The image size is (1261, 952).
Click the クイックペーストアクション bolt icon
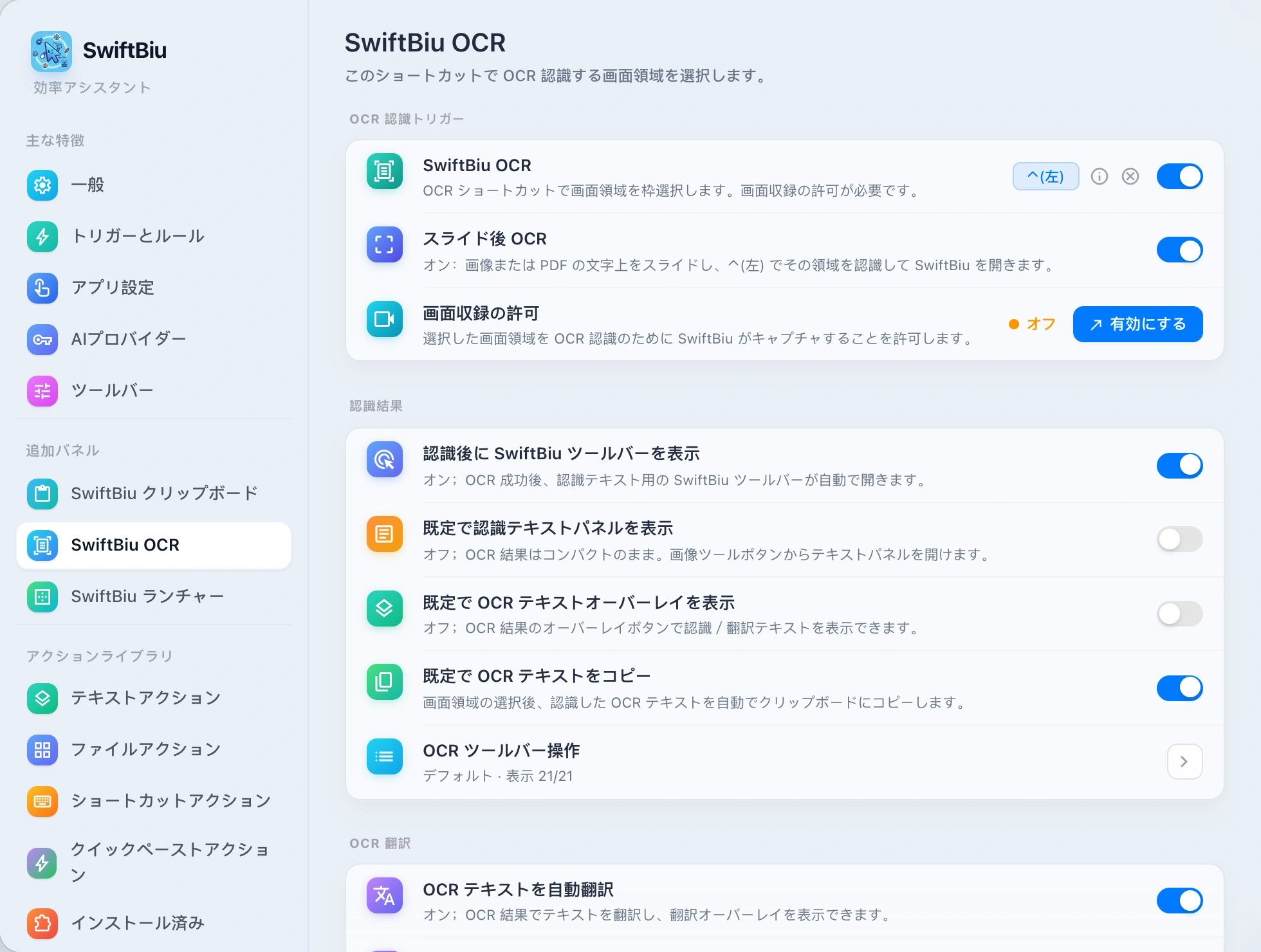tap(42, 863)
